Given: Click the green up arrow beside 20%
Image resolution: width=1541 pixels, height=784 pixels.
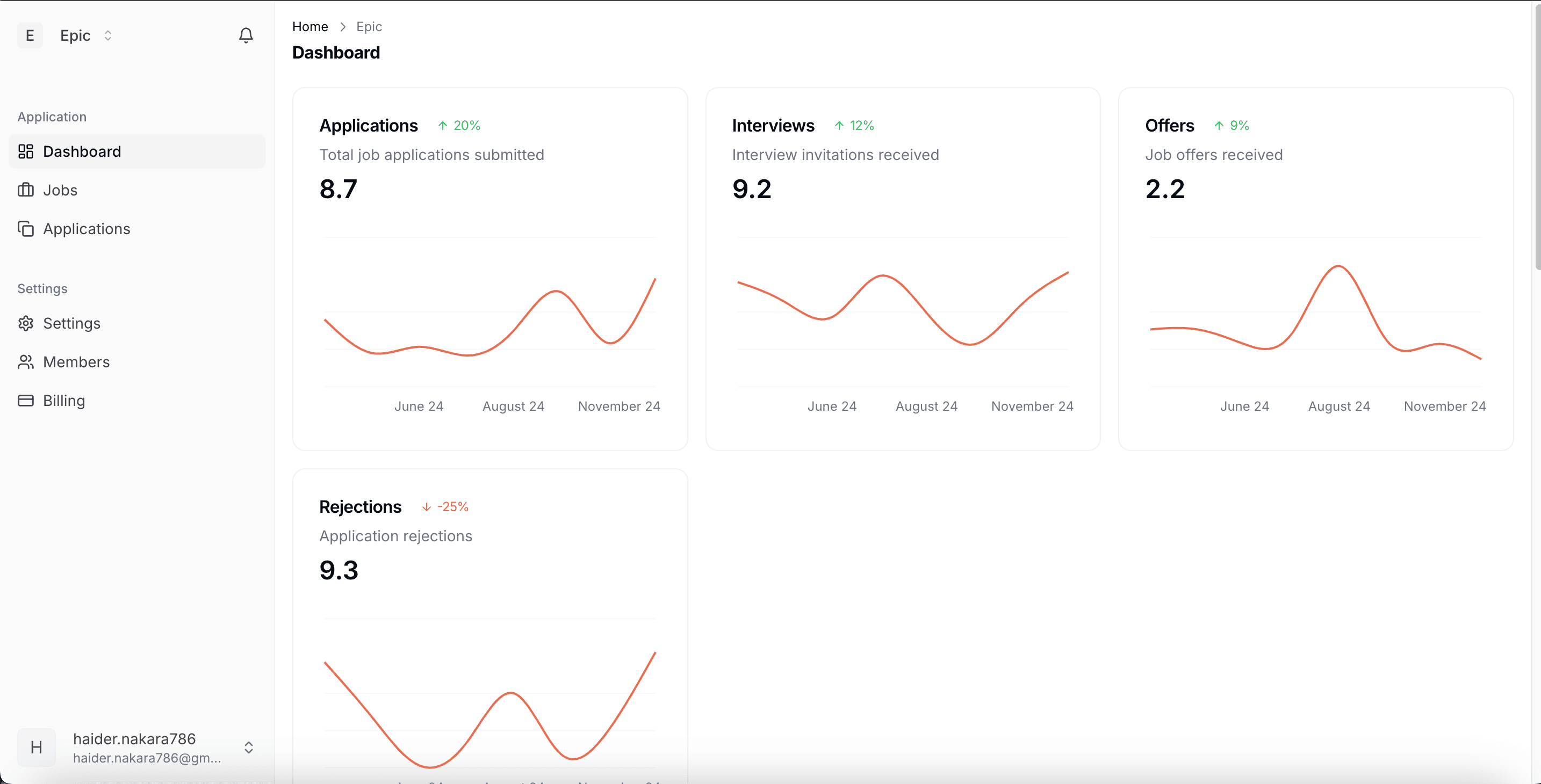Looking at the screenshot, I should [443, 126].
